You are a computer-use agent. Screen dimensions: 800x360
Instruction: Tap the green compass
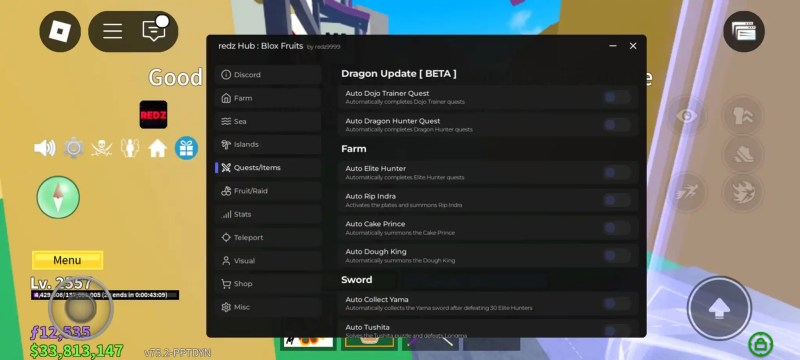58,197
